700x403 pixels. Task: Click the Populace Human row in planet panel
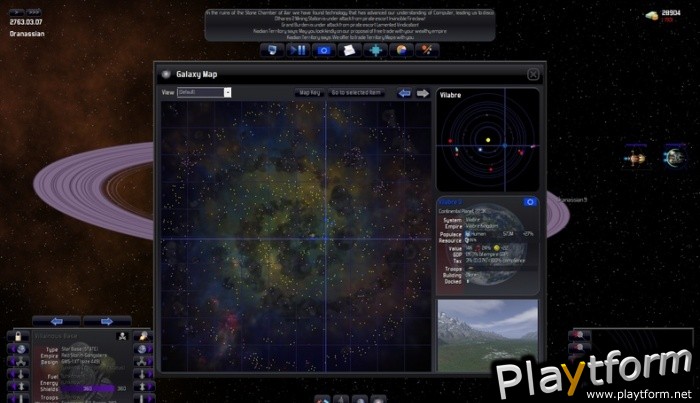[x=487, y=234]
